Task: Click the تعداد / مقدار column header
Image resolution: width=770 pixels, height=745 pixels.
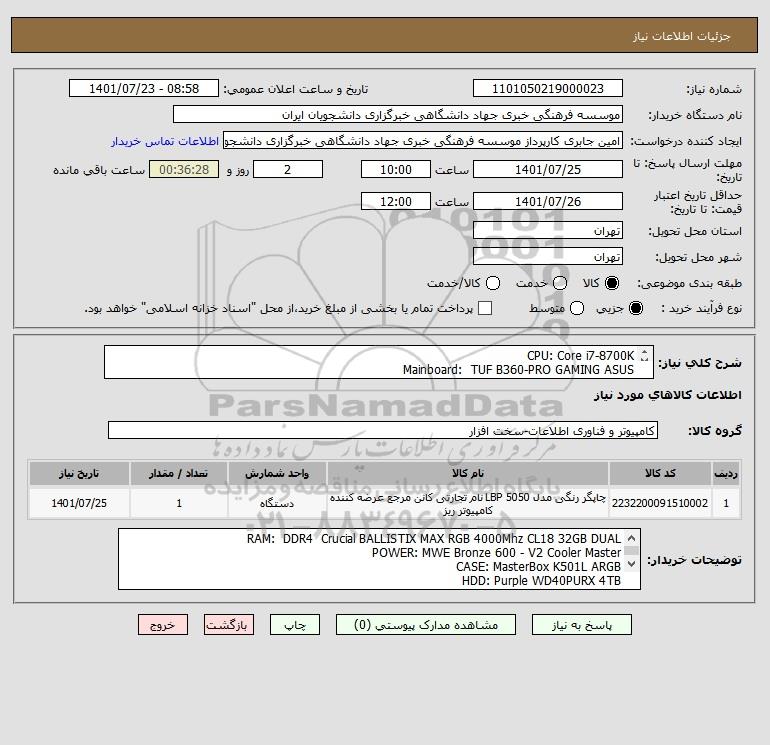Action: pyautogui.click(x=179, y=473)
